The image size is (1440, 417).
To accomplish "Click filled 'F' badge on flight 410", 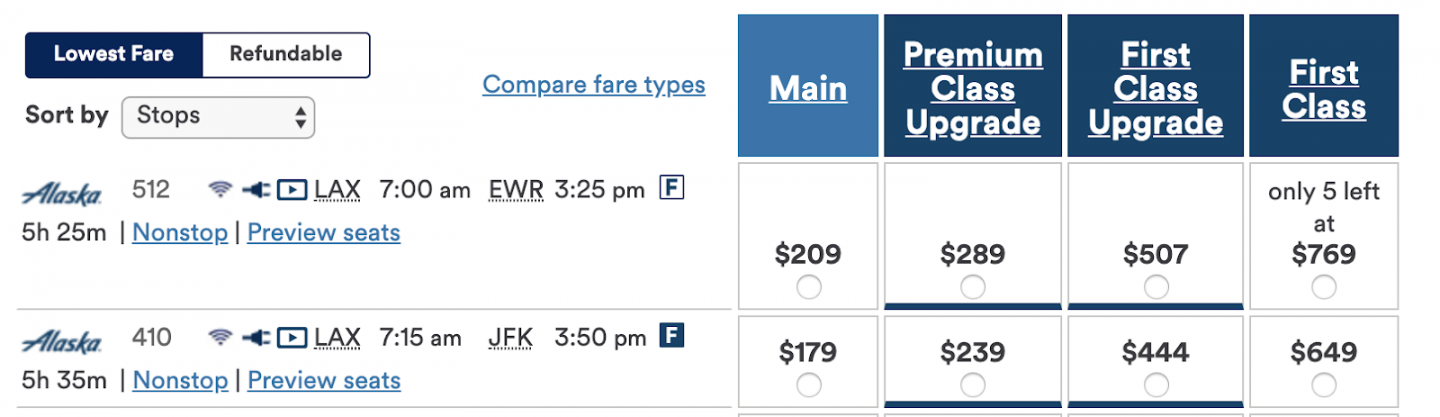I will point(672,336).
